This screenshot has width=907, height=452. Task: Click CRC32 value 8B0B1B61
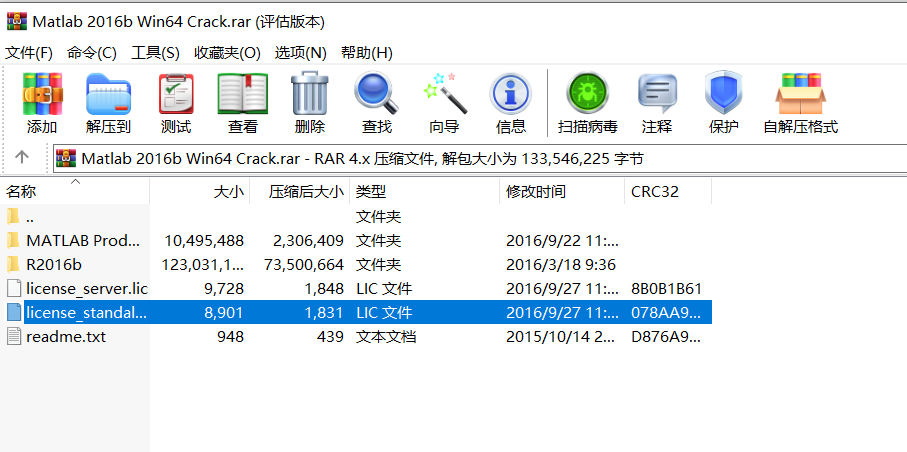666,288
